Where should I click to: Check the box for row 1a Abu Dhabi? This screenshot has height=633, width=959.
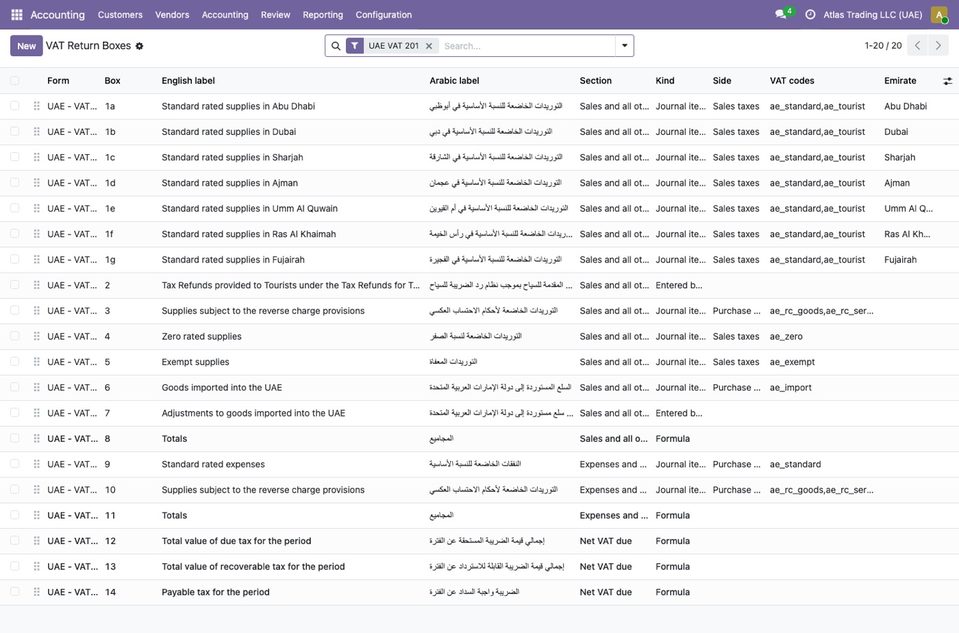point(15,106)
